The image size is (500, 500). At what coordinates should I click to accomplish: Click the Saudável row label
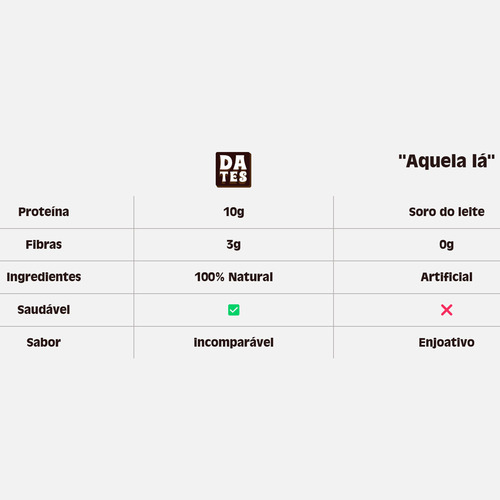[x=44, y=310]
